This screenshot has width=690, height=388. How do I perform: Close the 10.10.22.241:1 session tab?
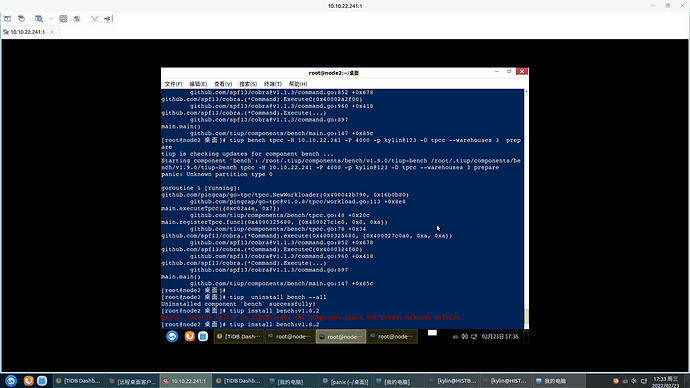point(52,32)
